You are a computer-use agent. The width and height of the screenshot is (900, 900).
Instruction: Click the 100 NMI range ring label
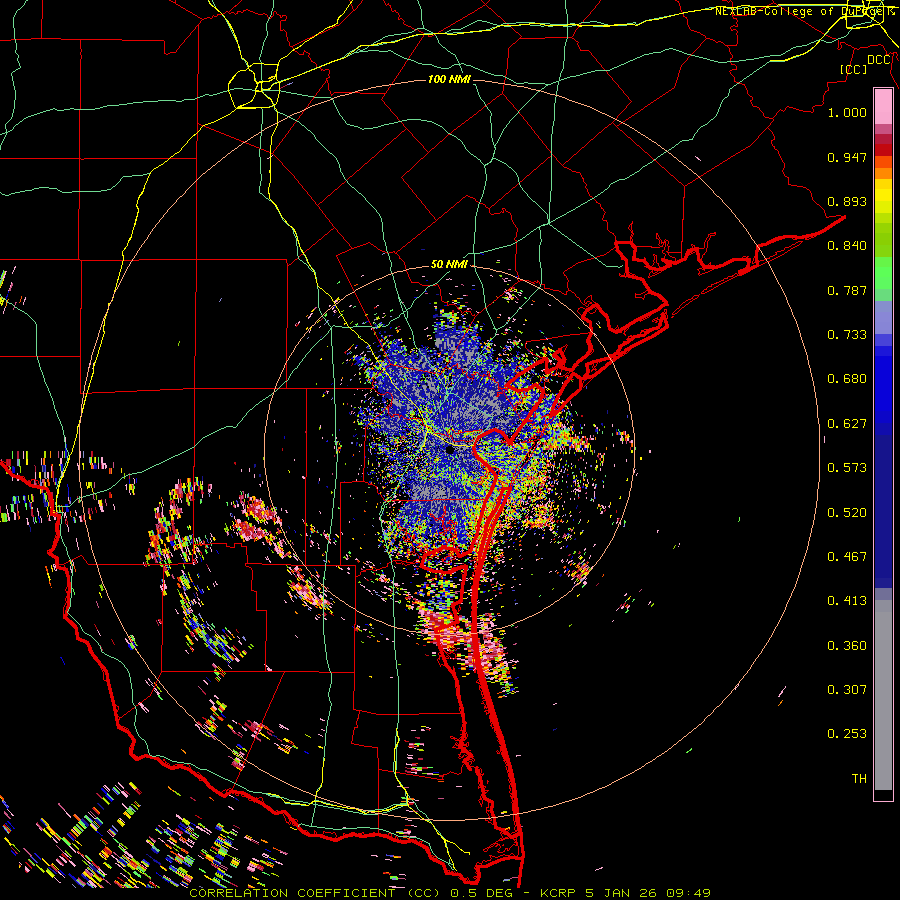[449, 79]
